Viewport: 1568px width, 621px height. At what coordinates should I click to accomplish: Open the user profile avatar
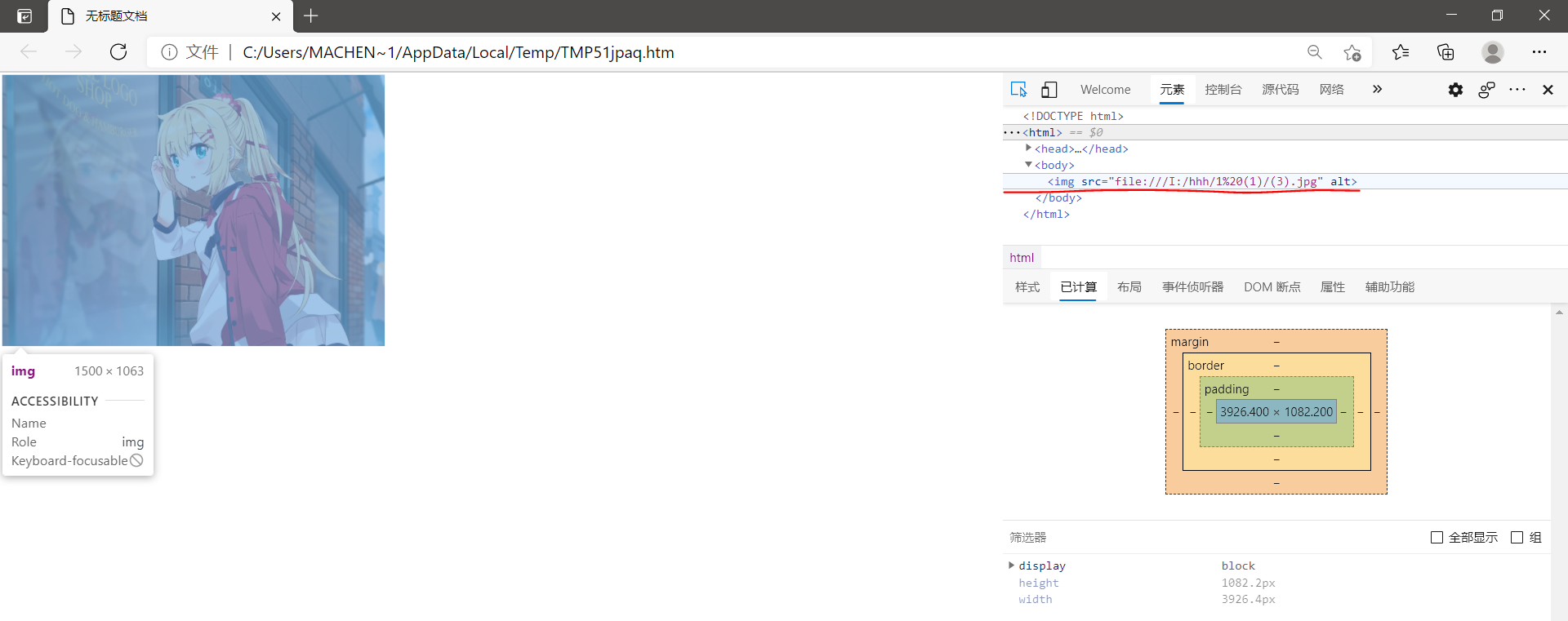pos(1493,52)
